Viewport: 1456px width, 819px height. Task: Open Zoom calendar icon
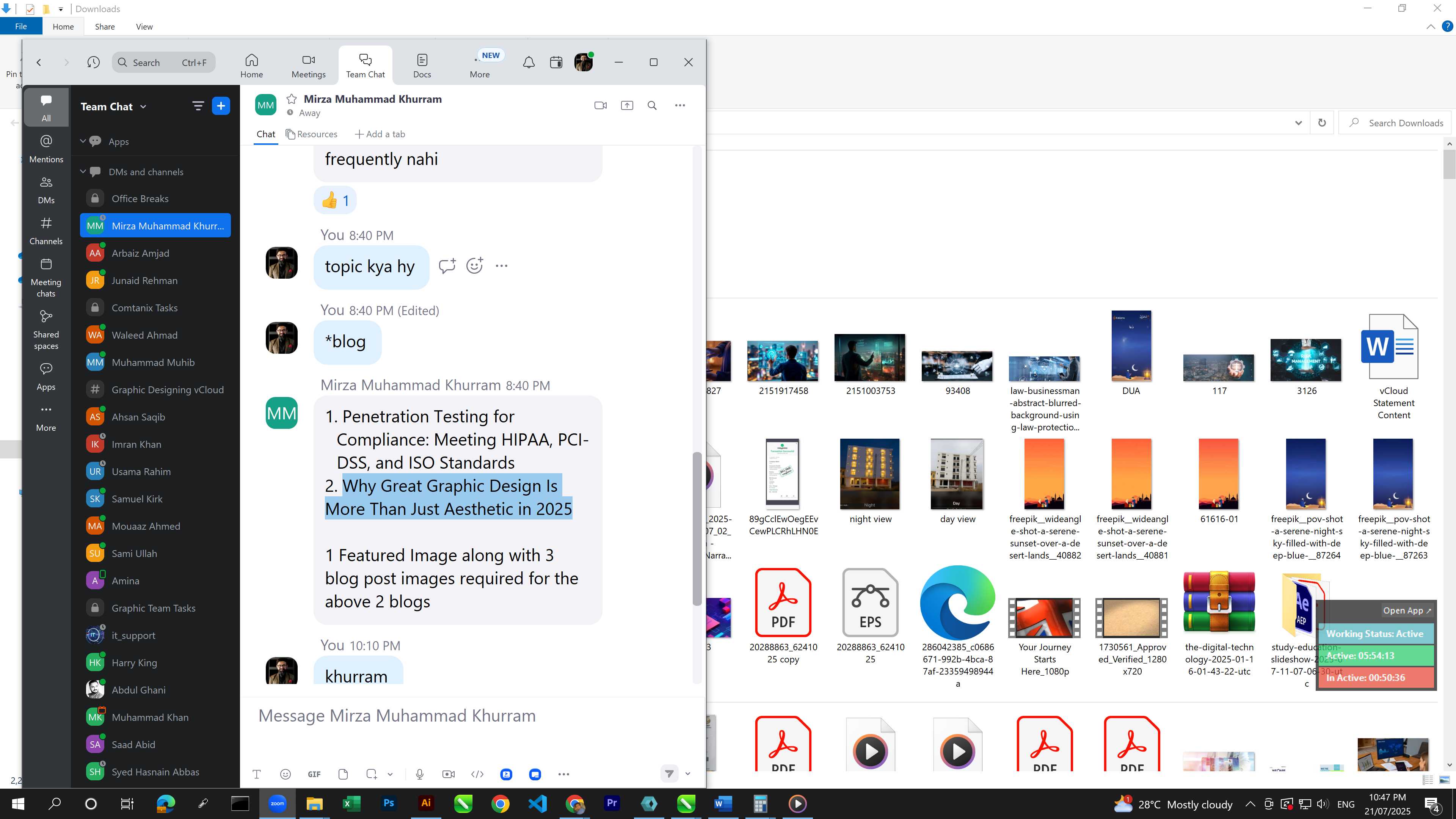click(x=556, y=62)
